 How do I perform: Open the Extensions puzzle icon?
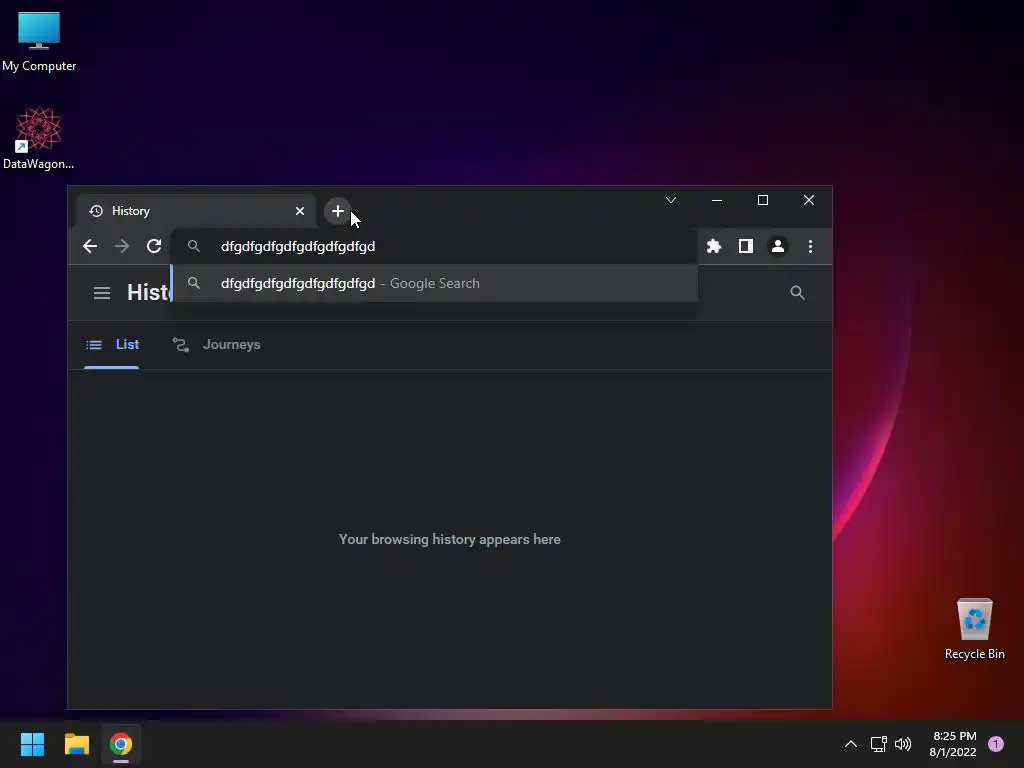[714, 246]
